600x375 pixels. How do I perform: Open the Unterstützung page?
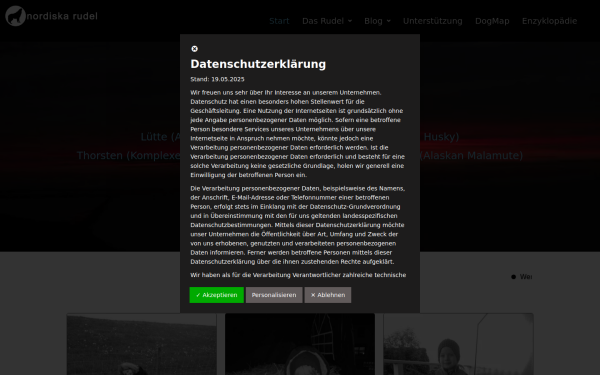pos(432,21)
